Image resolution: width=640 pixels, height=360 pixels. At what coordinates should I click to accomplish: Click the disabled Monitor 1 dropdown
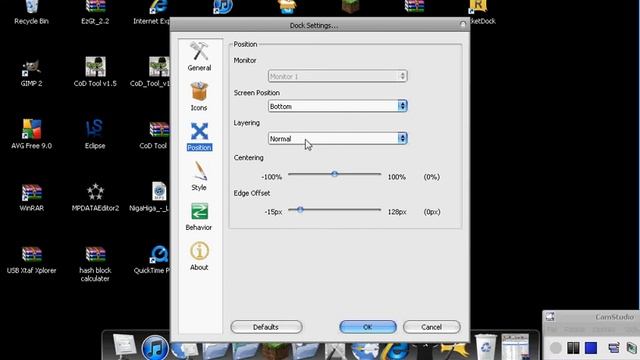tap(338, 76)
